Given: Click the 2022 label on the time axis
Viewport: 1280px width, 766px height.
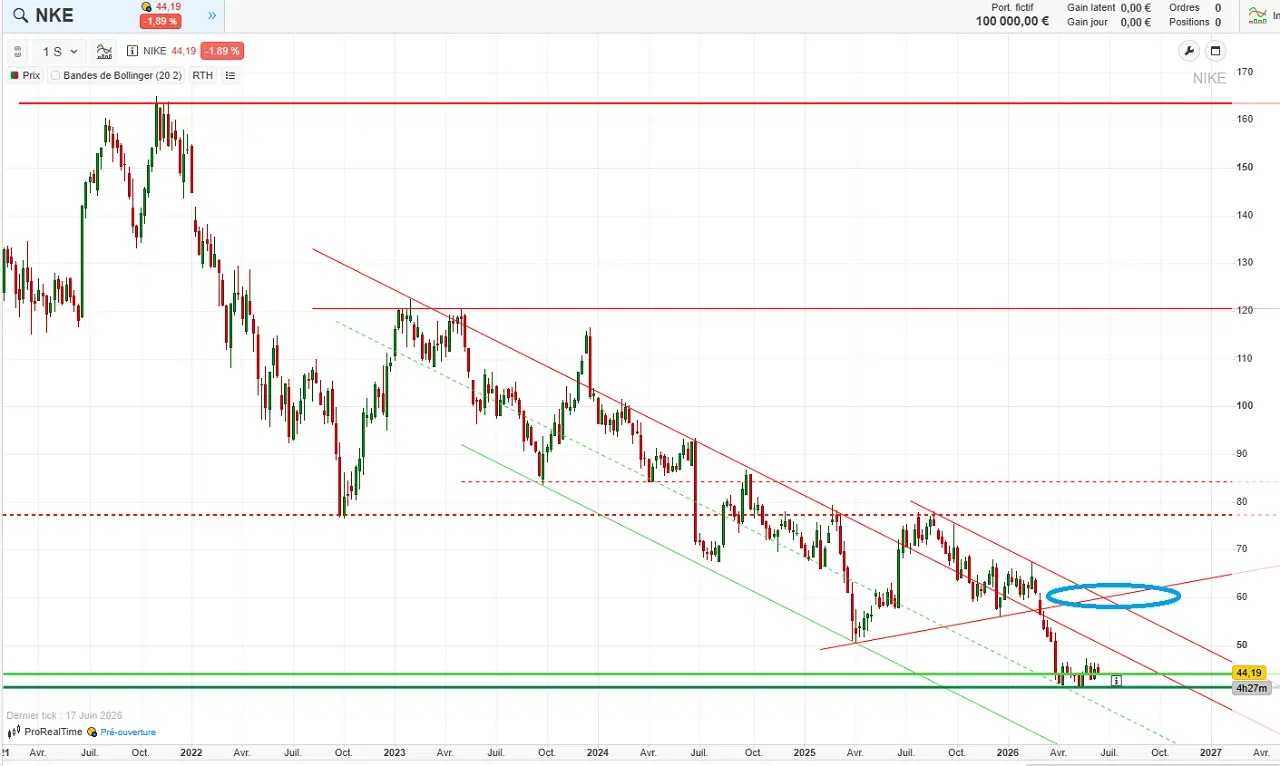Looking at the screenshot, I should [191, 751].
